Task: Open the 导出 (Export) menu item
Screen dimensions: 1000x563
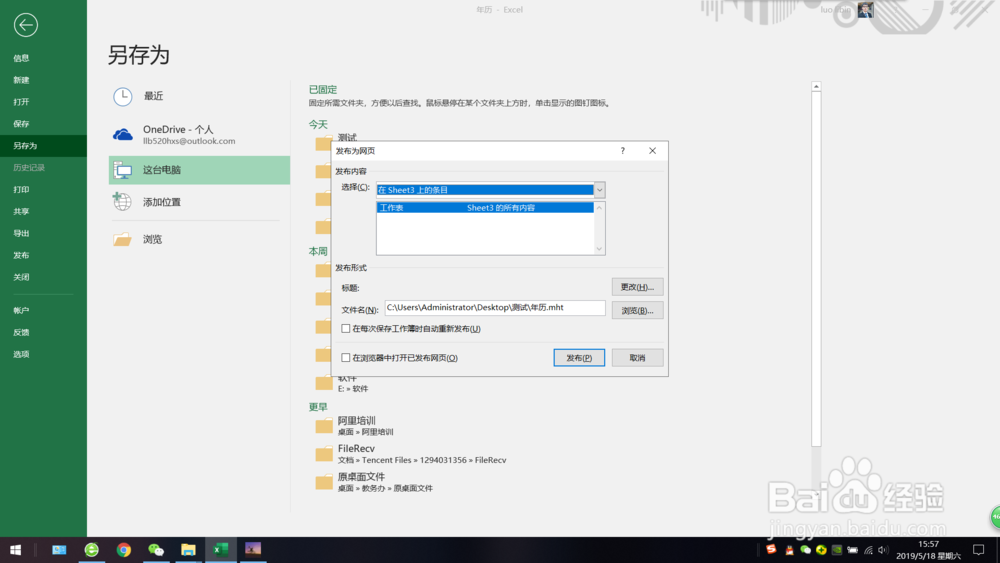Action: coord(22,233)
